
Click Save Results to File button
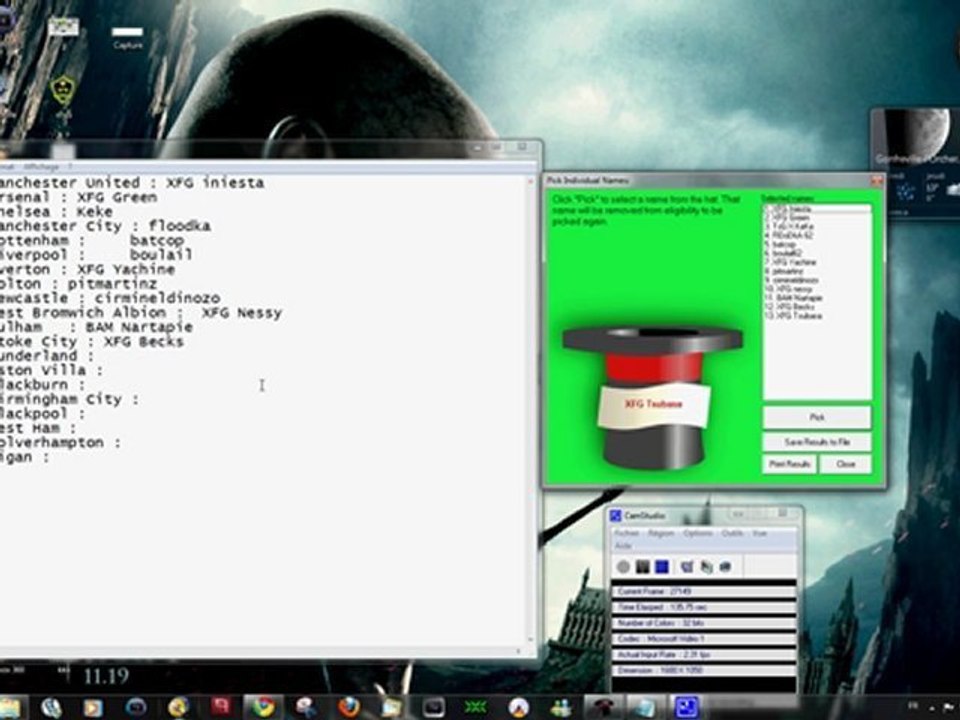[817, 442]
